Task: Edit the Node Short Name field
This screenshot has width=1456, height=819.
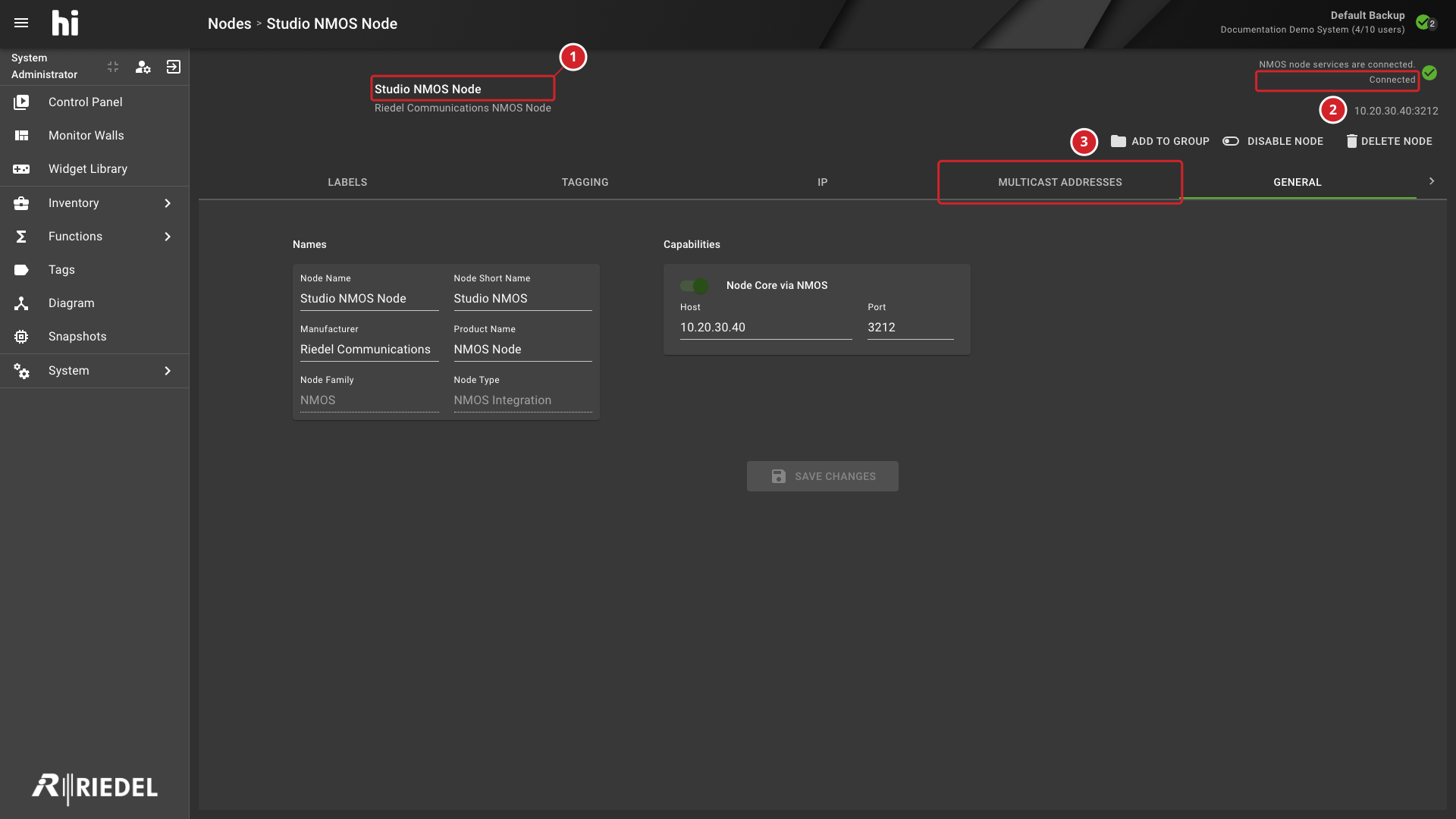Action: [522, 298]
